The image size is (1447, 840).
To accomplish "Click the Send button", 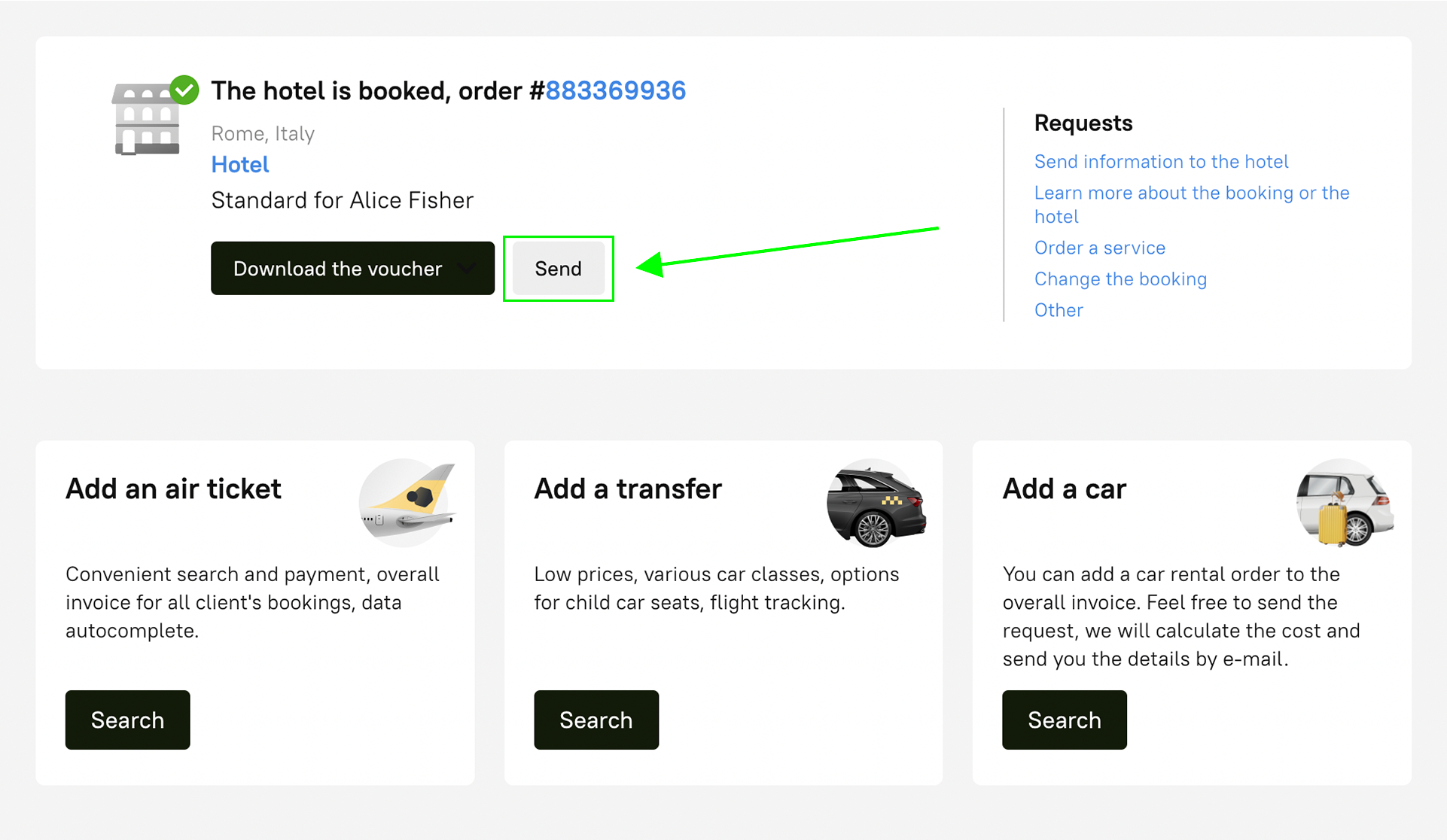I will 558,269.
